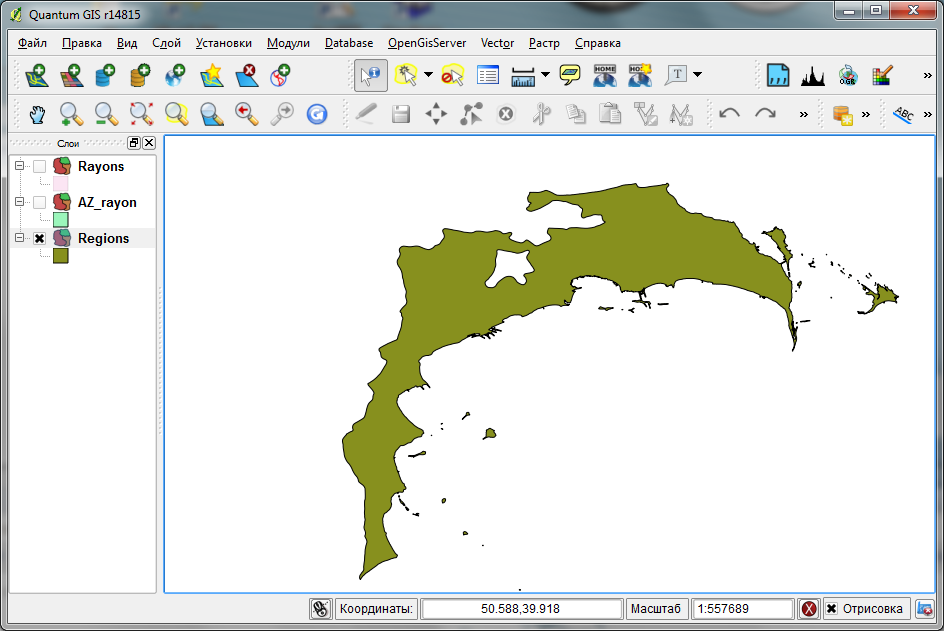Open the measure tool dropdown arrow
This screenshot has width=944, height=631.
tap(545, 75)
